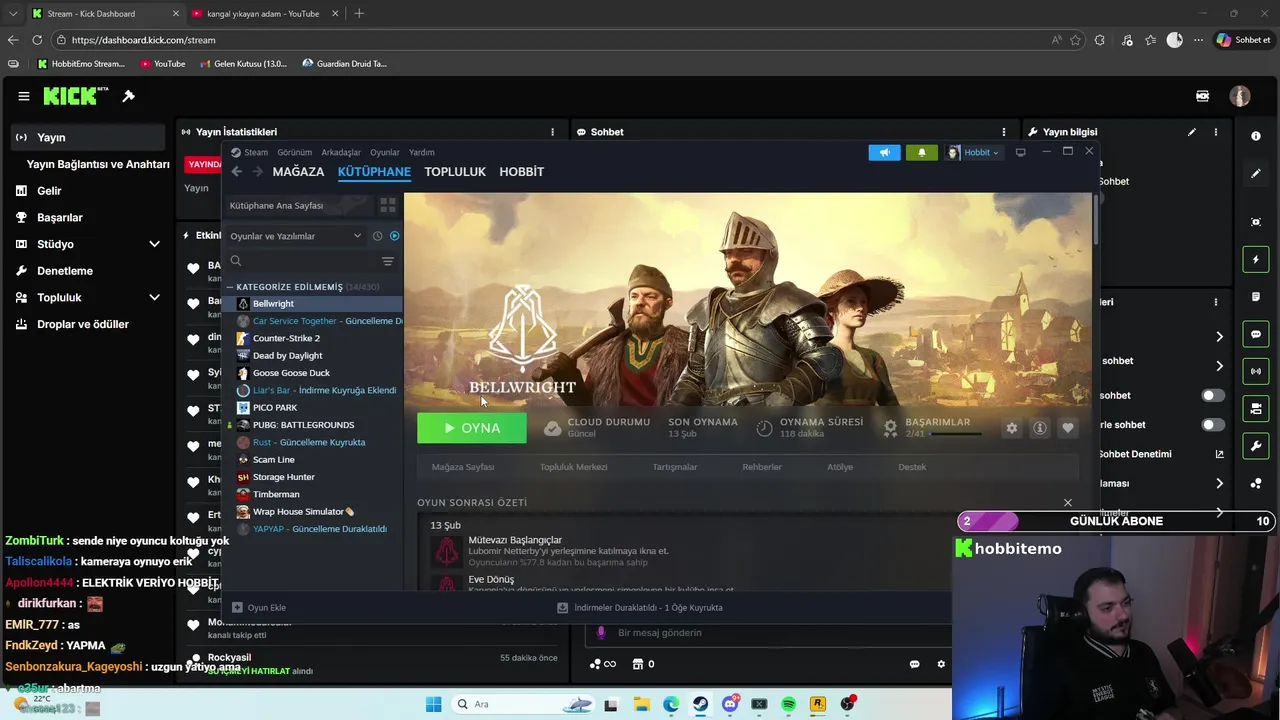The width and height of the screenshot is (1280, 720).
Task: Open the Arkadaşlar menu in Steam
Action: (x=341, y=152)
